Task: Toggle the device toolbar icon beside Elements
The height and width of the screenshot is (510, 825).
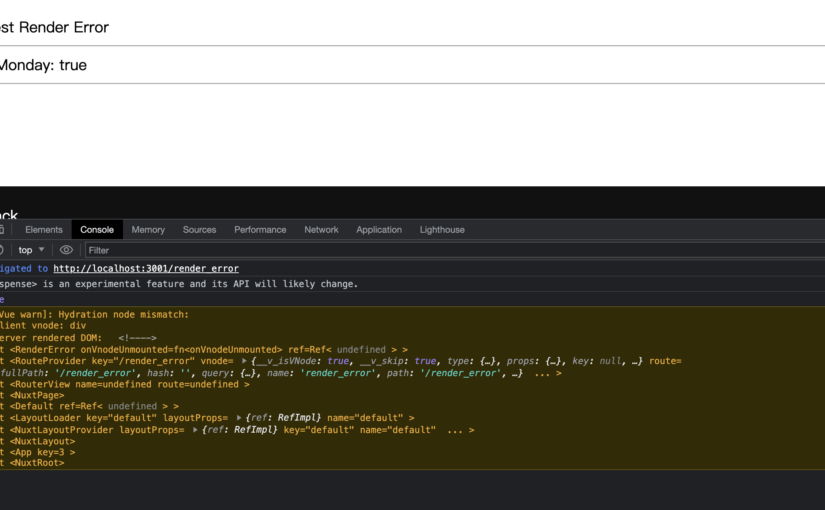Action: tap(3, 230)
